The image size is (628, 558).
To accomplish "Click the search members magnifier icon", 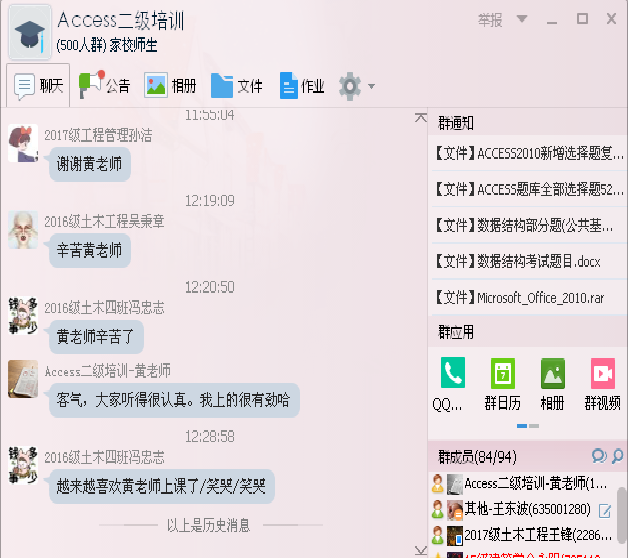I will tap(618, 456).
